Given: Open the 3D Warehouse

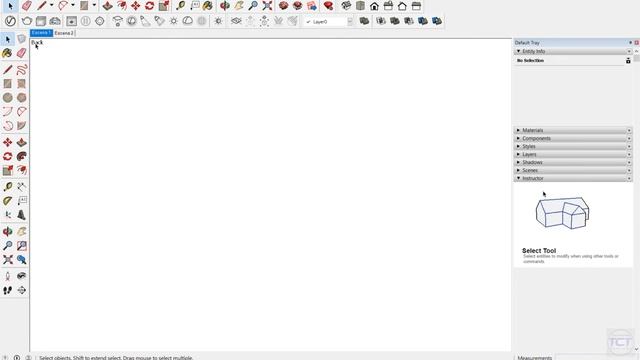Looking at the screenshot, I should pos(283,6).
